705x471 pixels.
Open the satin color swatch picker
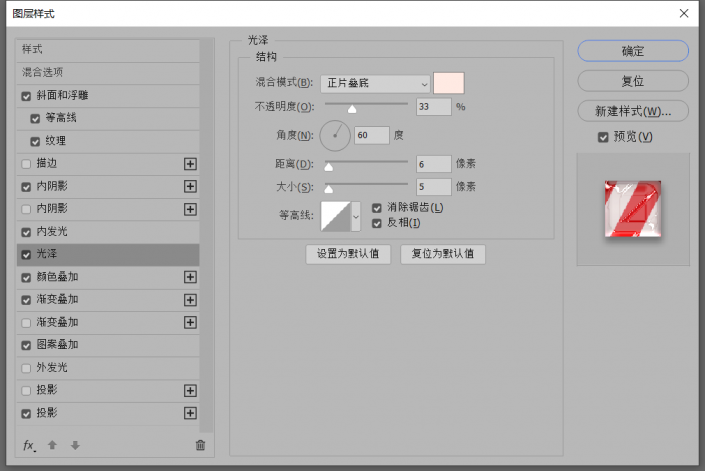[449, 83]
